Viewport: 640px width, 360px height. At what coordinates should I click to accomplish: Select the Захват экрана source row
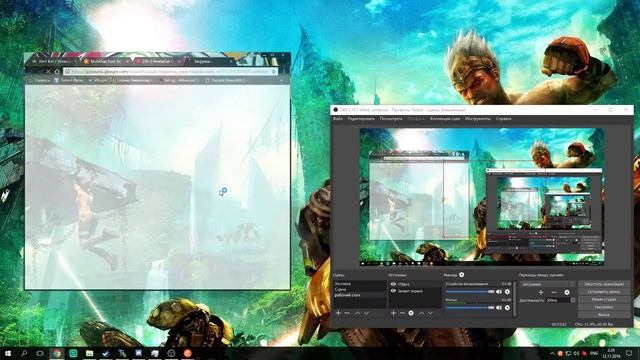point(415,291)
